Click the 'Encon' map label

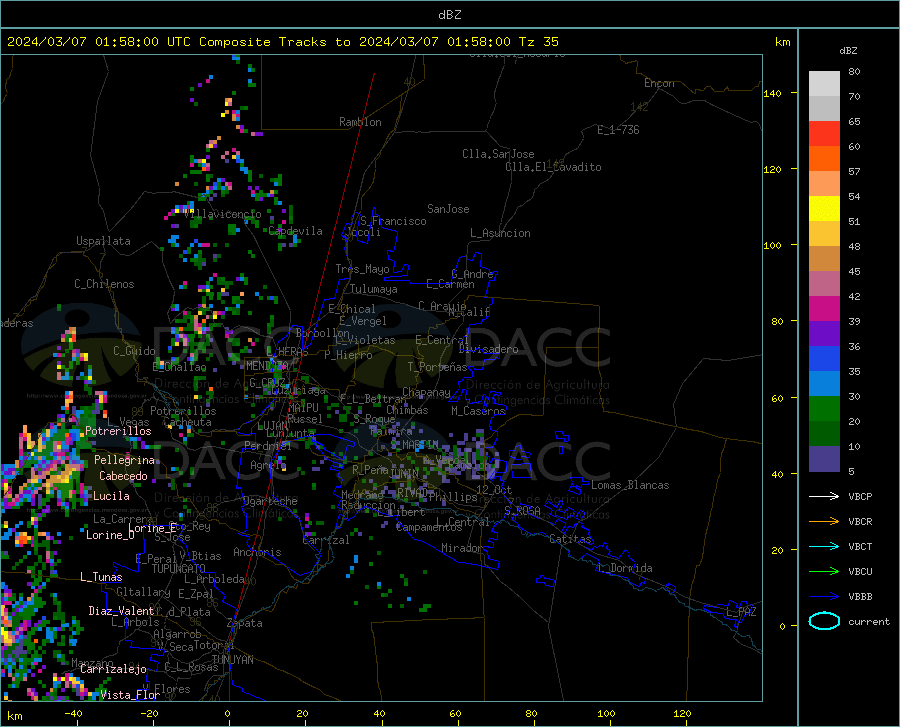[x=659, y=83]
